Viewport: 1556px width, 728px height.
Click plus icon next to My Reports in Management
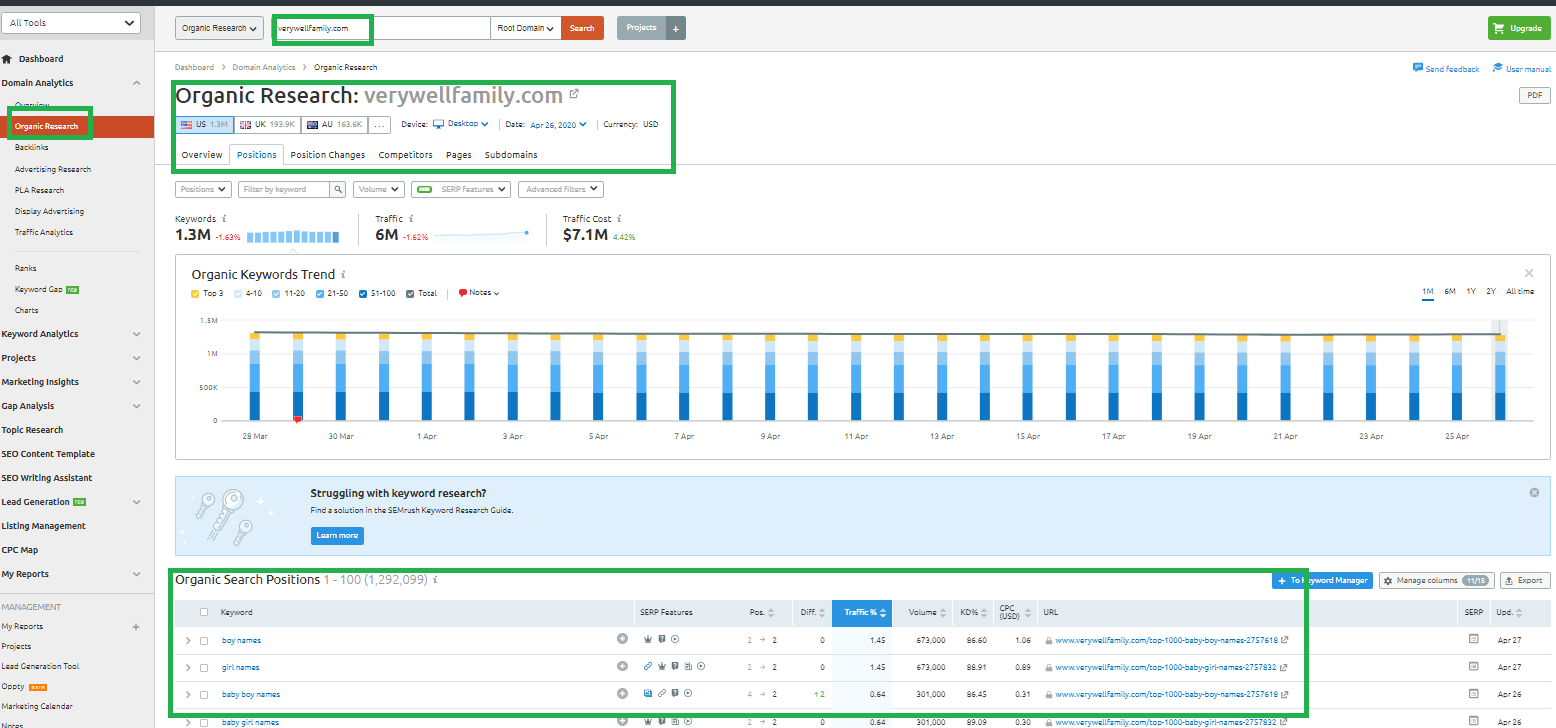point(136,627)
